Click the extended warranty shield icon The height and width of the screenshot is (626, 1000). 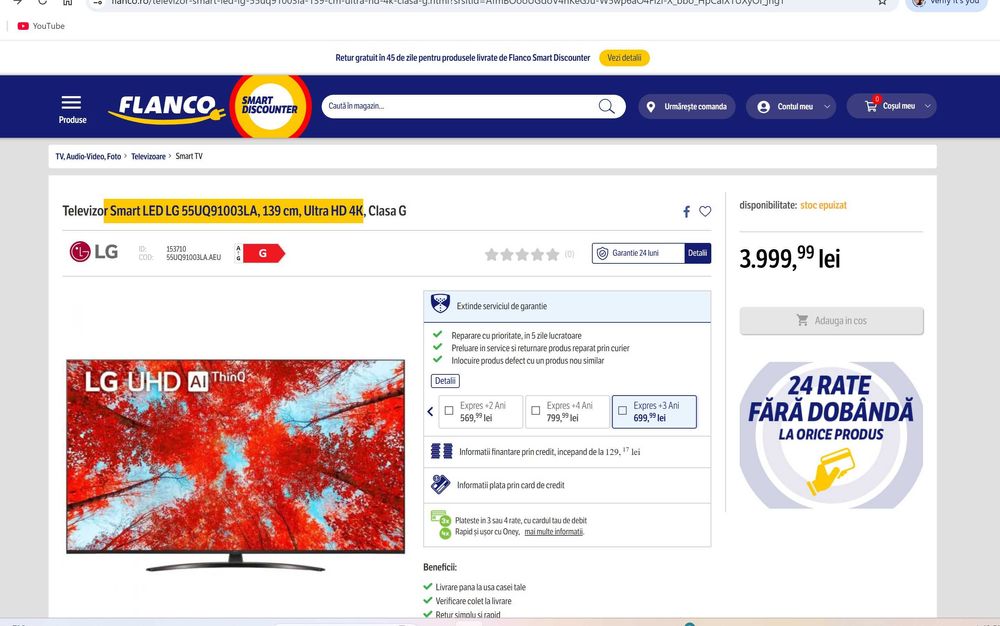[x=440, y=303]
